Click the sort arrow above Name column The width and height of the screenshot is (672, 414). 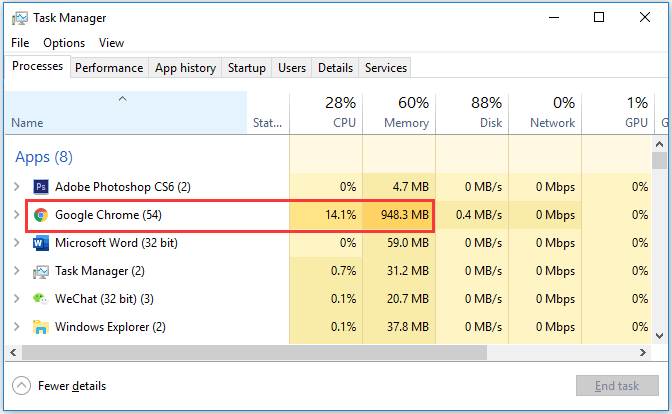click(x=123, y=99)
